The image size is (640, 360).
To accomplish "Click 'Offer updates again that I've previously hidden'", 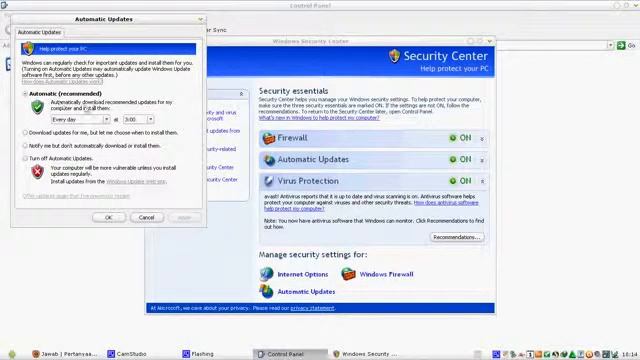I will pos(76,196).
